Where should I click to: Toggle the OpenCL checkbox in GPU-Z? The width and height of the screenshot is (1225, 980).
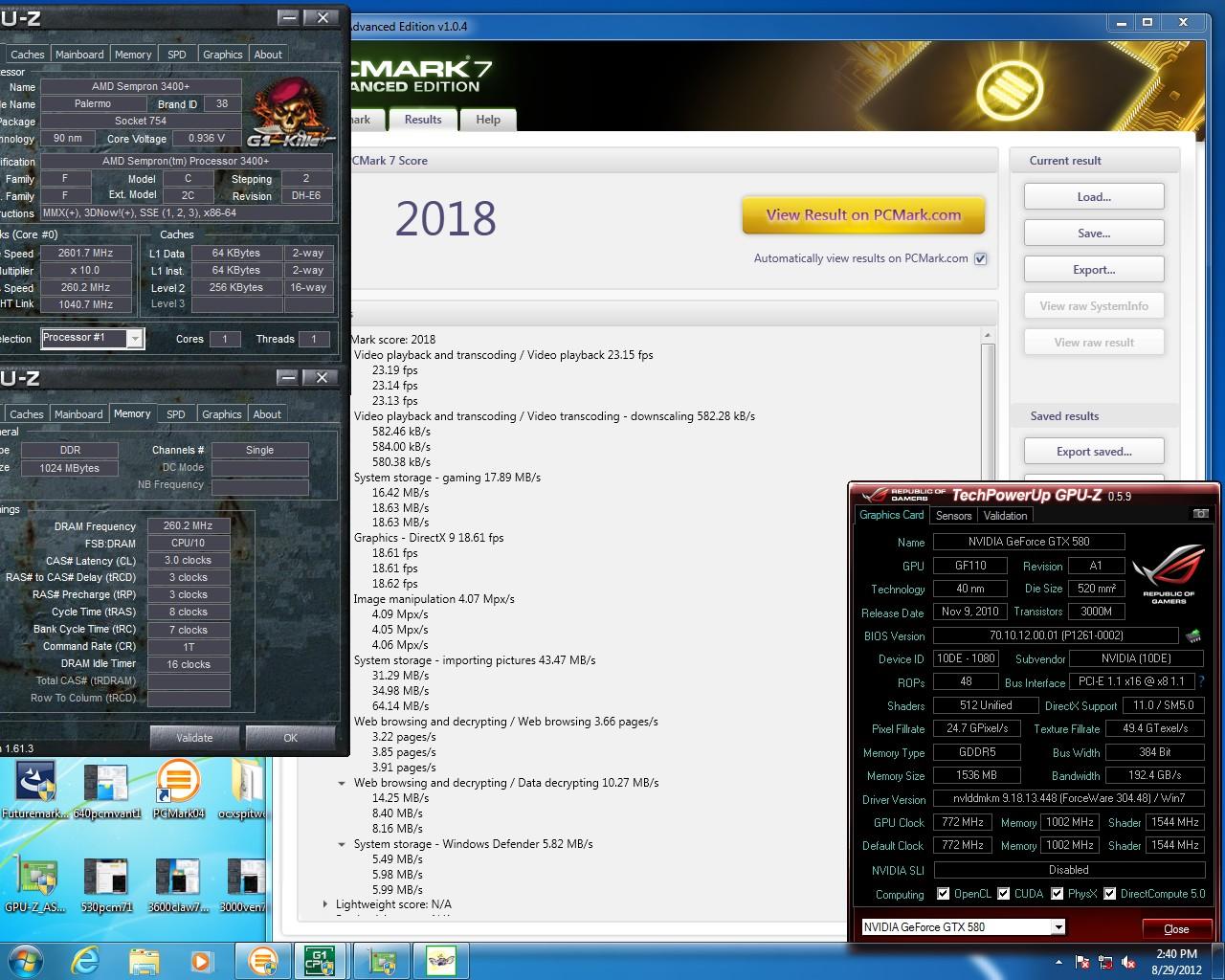click(944, 894)
